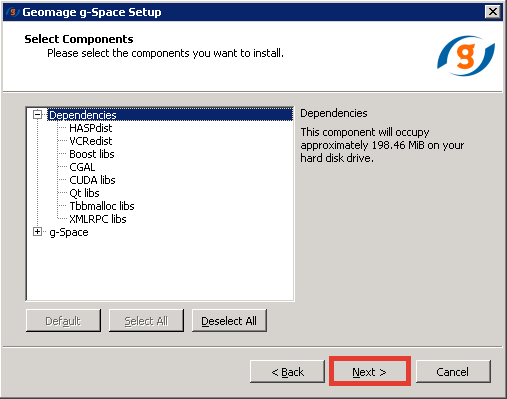
Task: Expand the g-Space tree node
Action: tap(37, 232)
